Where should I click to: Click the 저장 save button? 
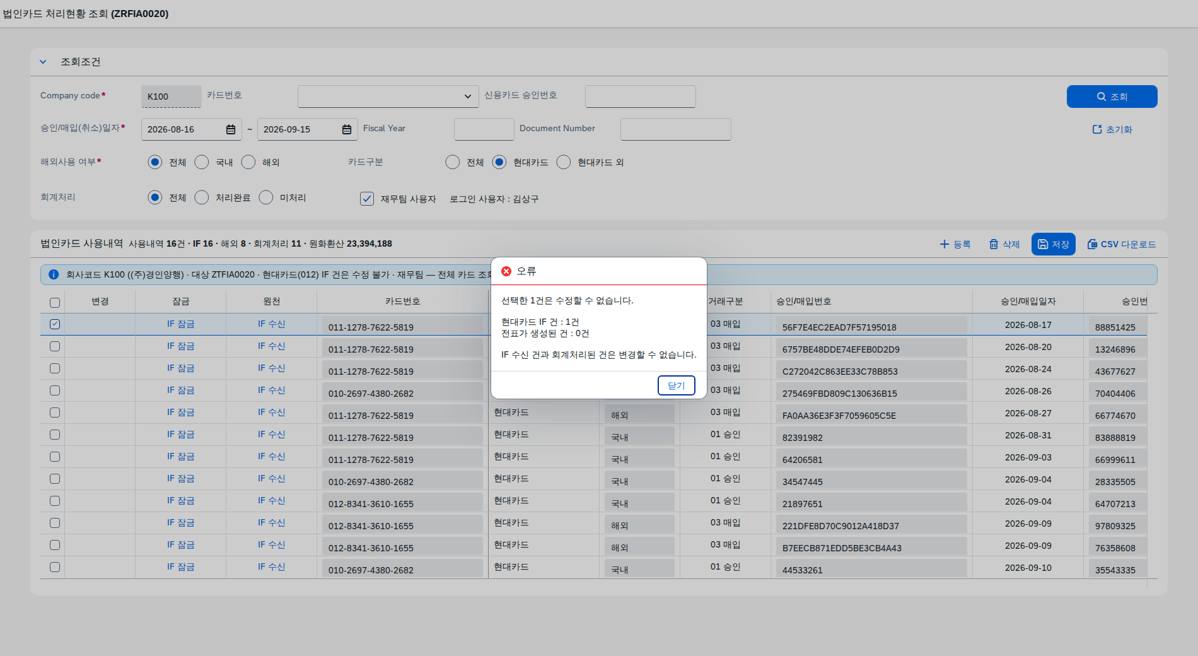pyautogui.click(x=1054, y=244)
